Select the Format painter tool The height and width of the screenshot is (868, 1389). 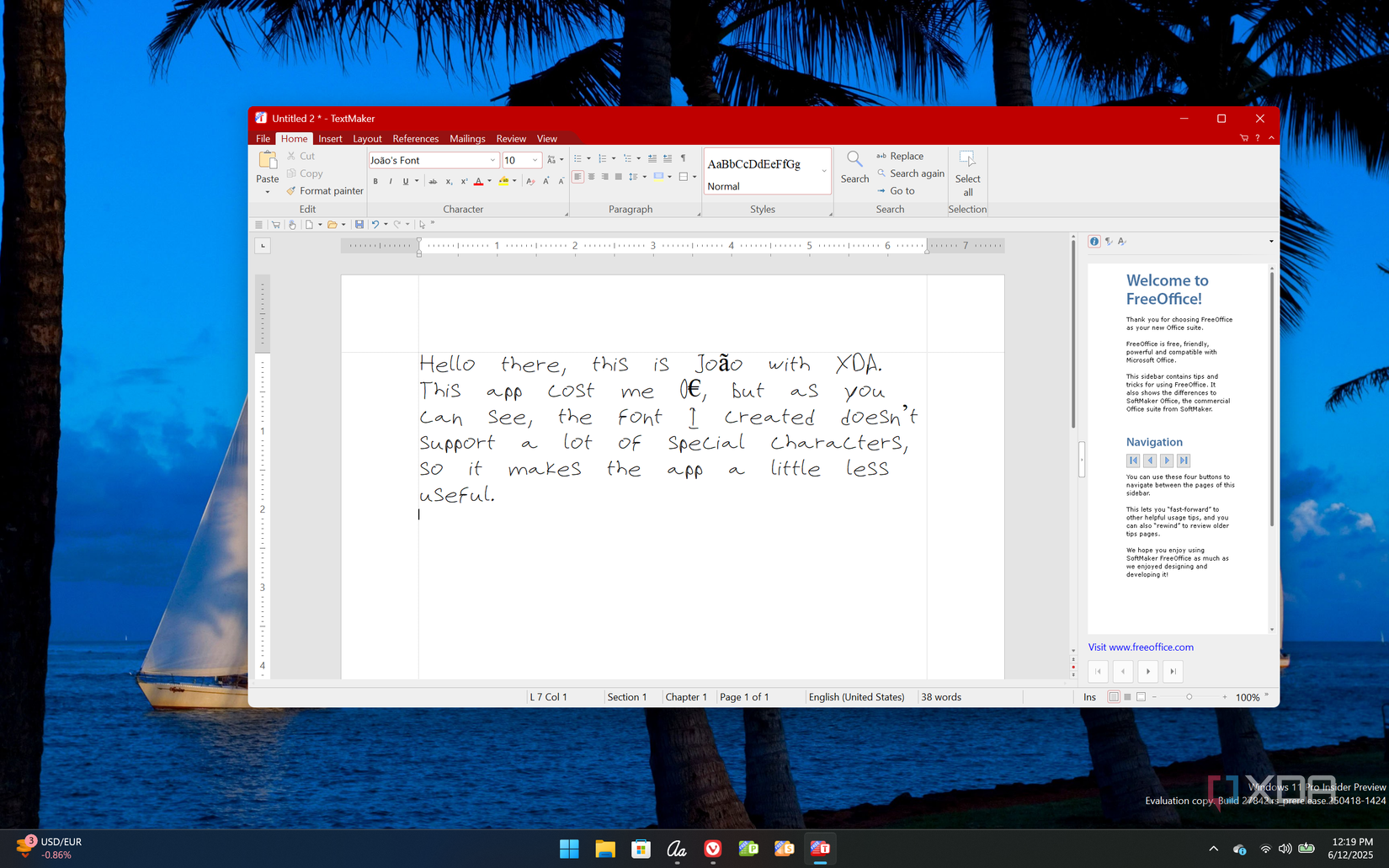(x=325, y=191)
